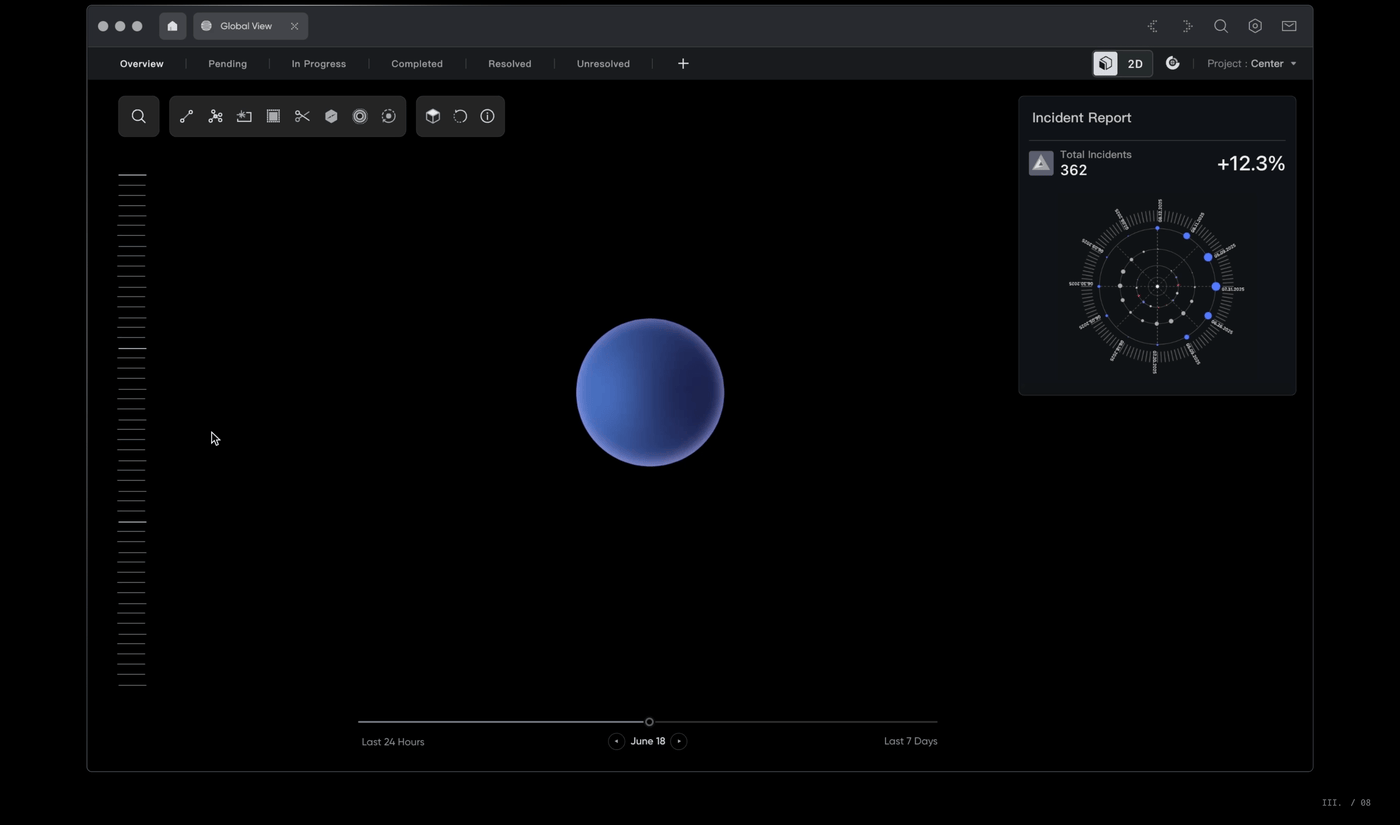Select the marker-in-frame tool
This screenshot has width=1400, height=825.
point(244,116)
